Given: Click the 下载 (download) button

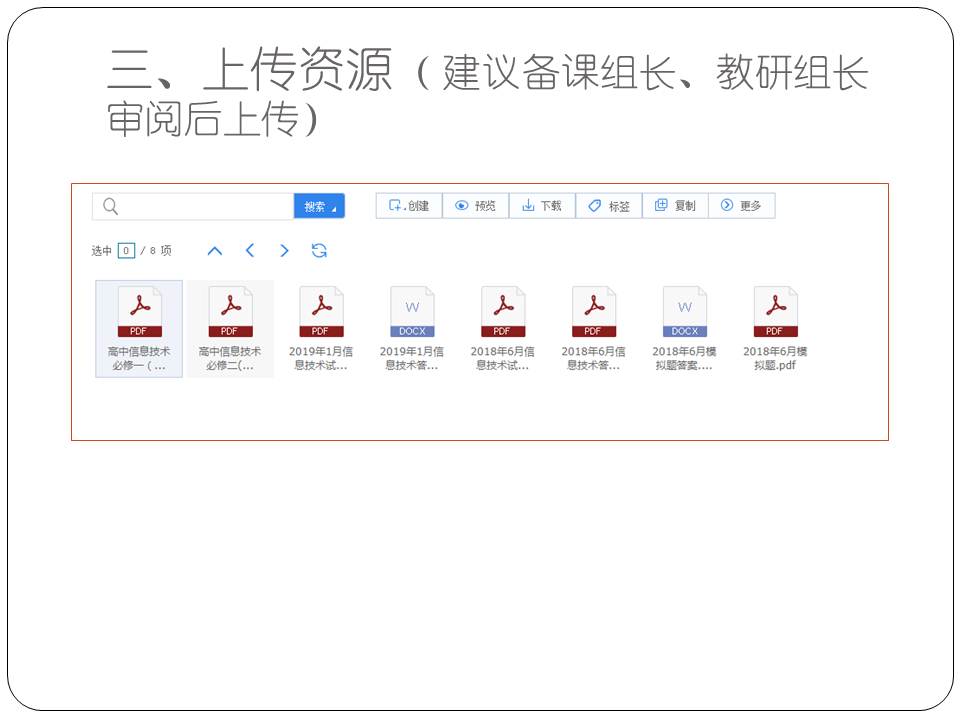Looking at the screenshot, I should 542,206.
